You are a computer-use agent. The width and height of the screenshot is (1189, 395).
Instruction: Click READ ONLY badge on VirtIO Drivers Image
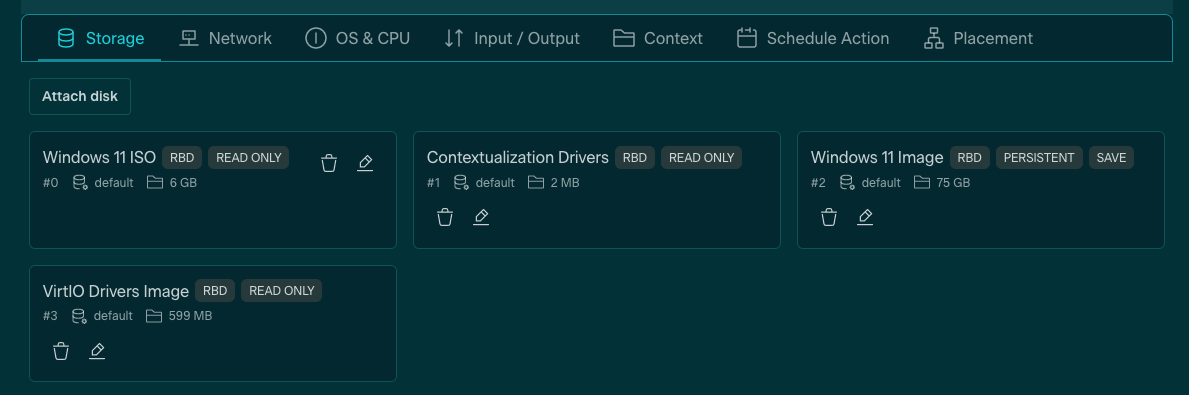point(281,291)
